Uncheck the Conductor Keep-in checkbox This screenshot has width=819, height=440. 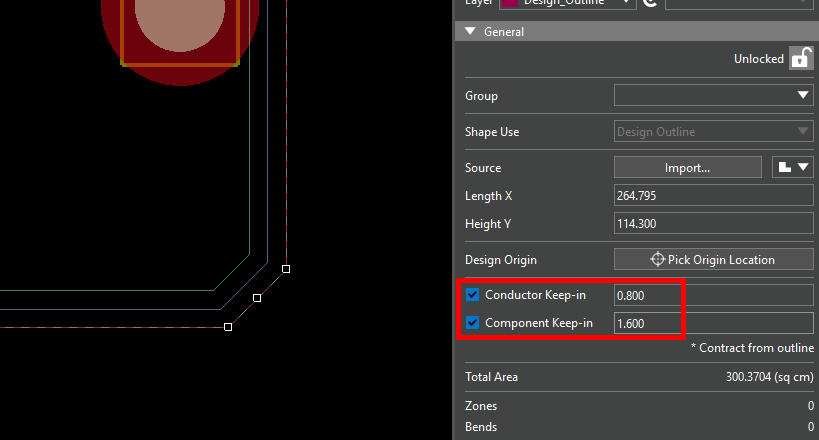pos(473,295)
